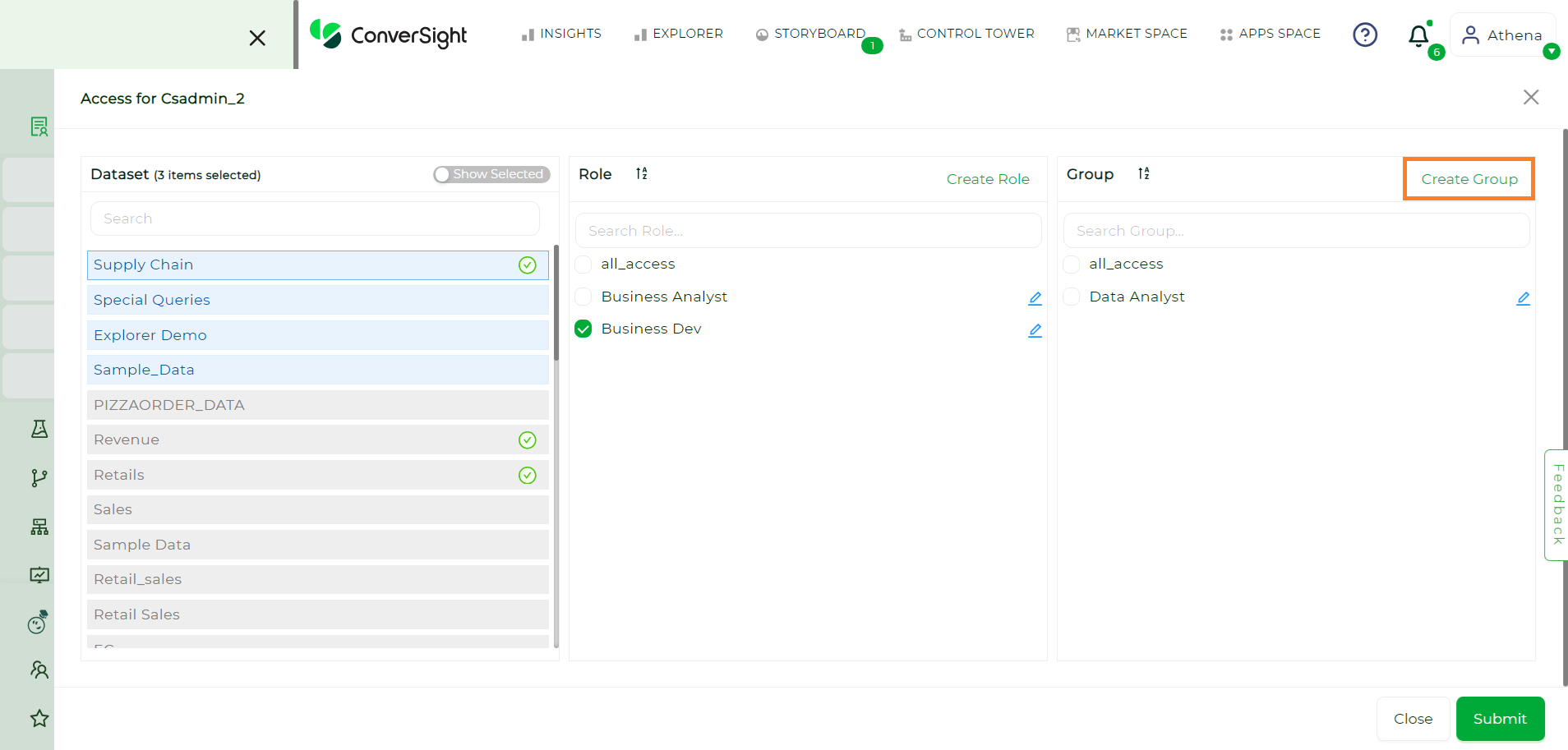This screenshot has width=1568, height=750.
Task: Open the EXPLORER menu
Action: click(679, 34)
